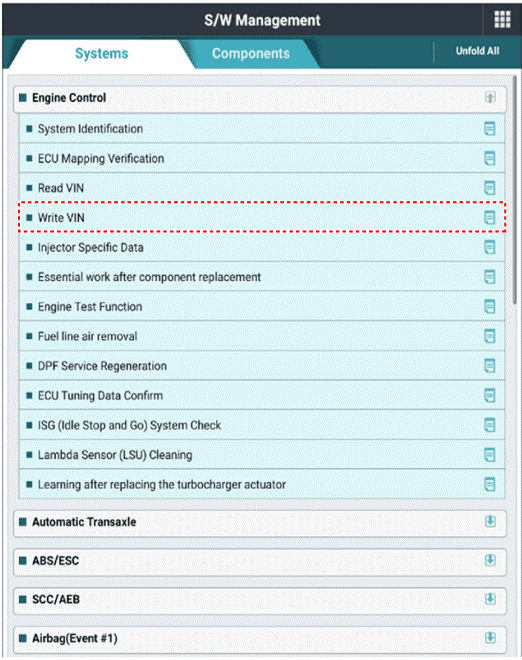522x660 pixels.
Task: Select the Systems tab
Action: coord(101,53)
